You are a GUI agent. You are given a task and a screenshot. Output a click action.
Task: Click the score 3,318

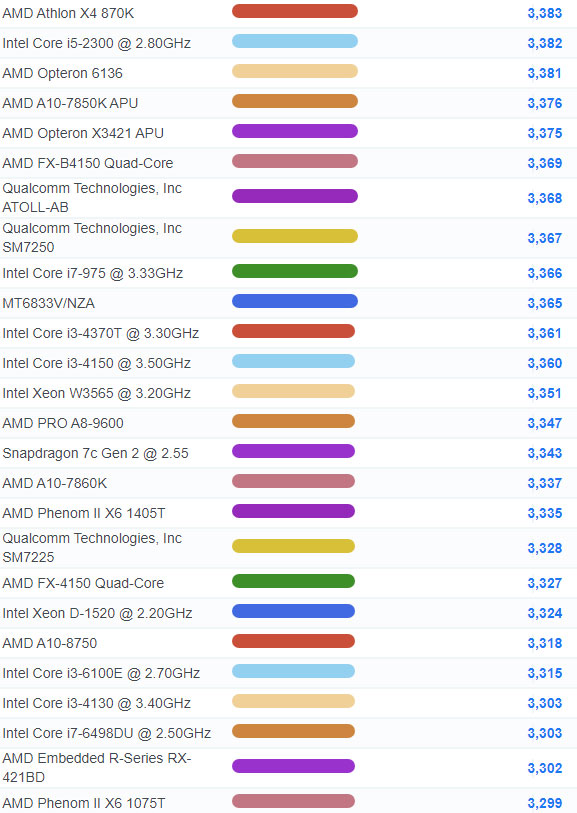click(x=545, y=643)
